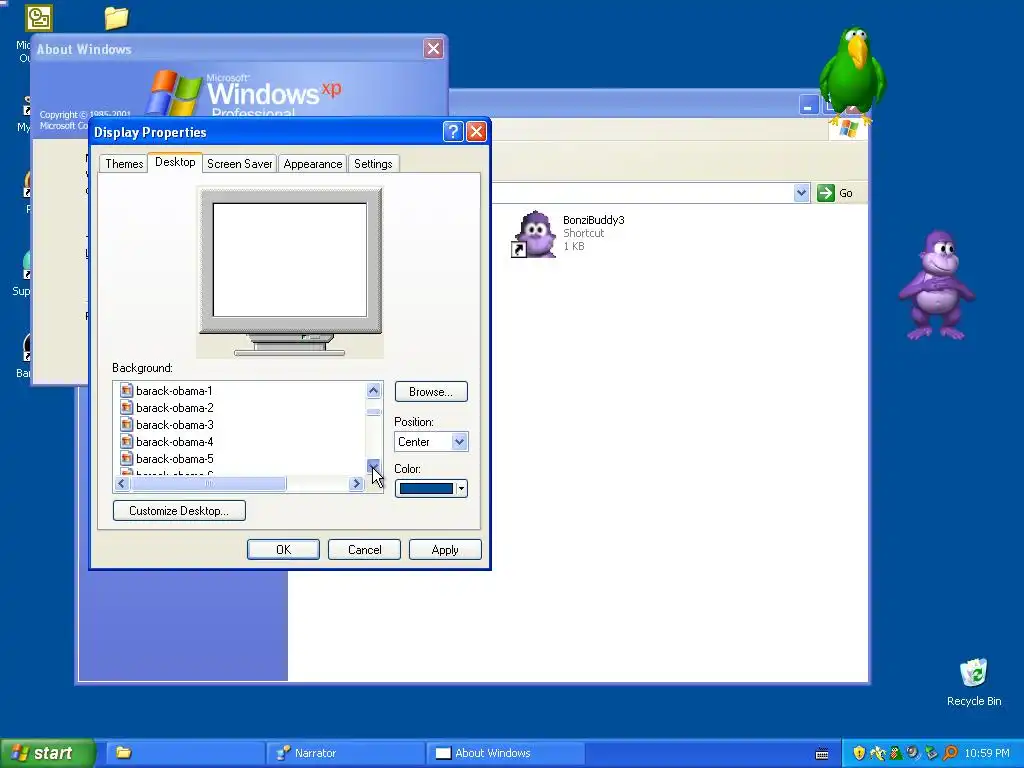Image resolution: width=1024 pixels, height=768 pixels.
Task: Select barack-obama-2 background entry
Action: point(174,408)
